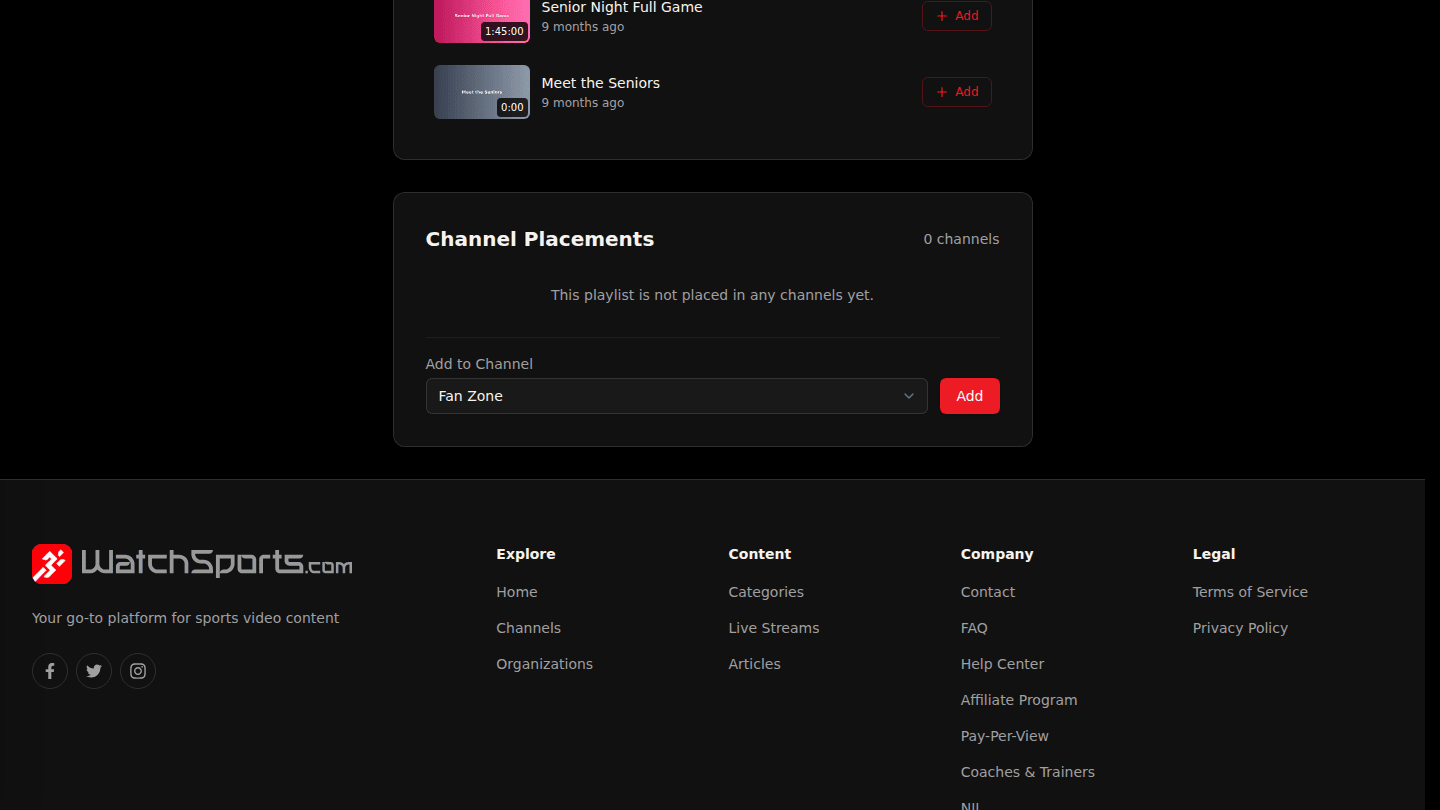Go to Home footer link
The height and width of the screenshot is (810, 1440).
(x=517, y=592)
